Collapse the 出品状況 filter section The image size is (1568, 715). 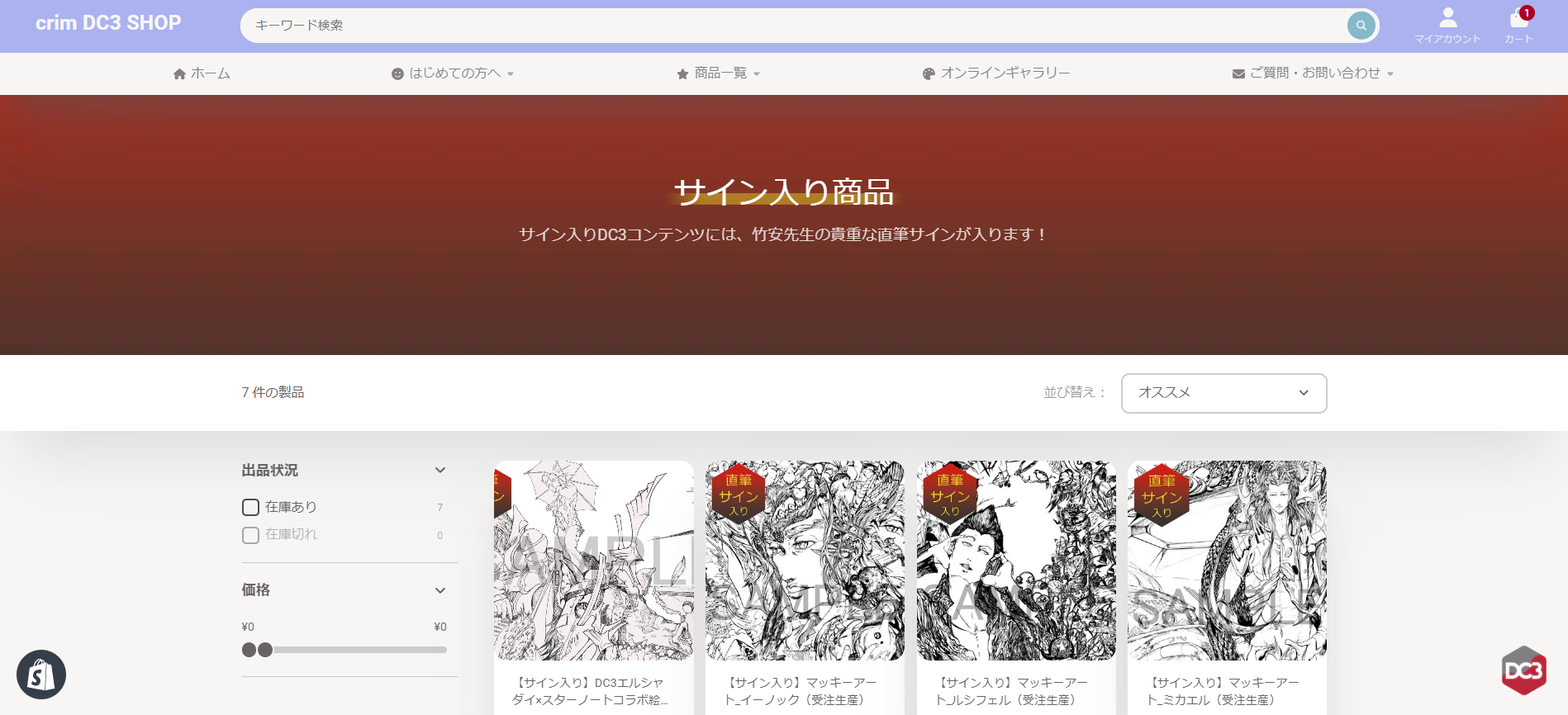click(440, 471)
